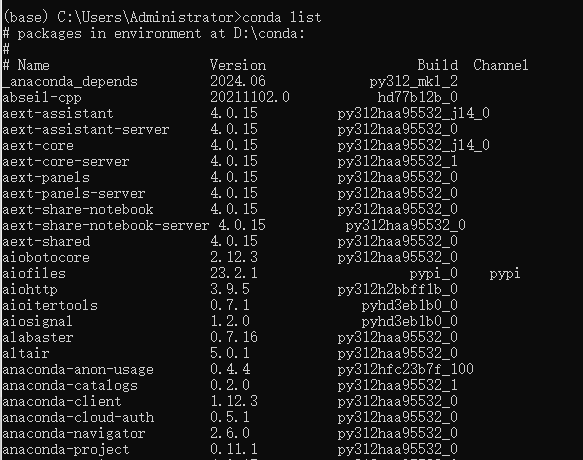Click version "3.9.5" of aiohttp
Image resolution: width=583 pixels, height=460 pixels.
tap(230, 289)
